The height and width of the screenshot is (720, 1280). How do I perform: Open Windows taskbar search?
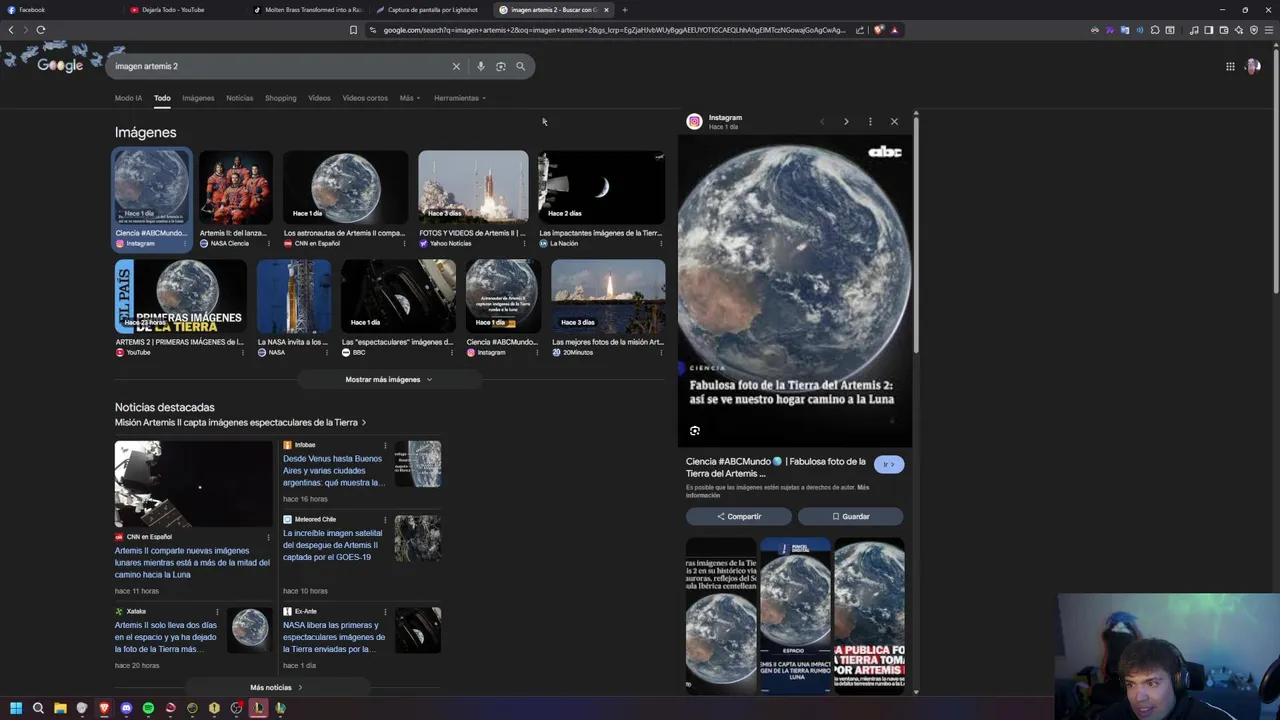click(38, 708)
